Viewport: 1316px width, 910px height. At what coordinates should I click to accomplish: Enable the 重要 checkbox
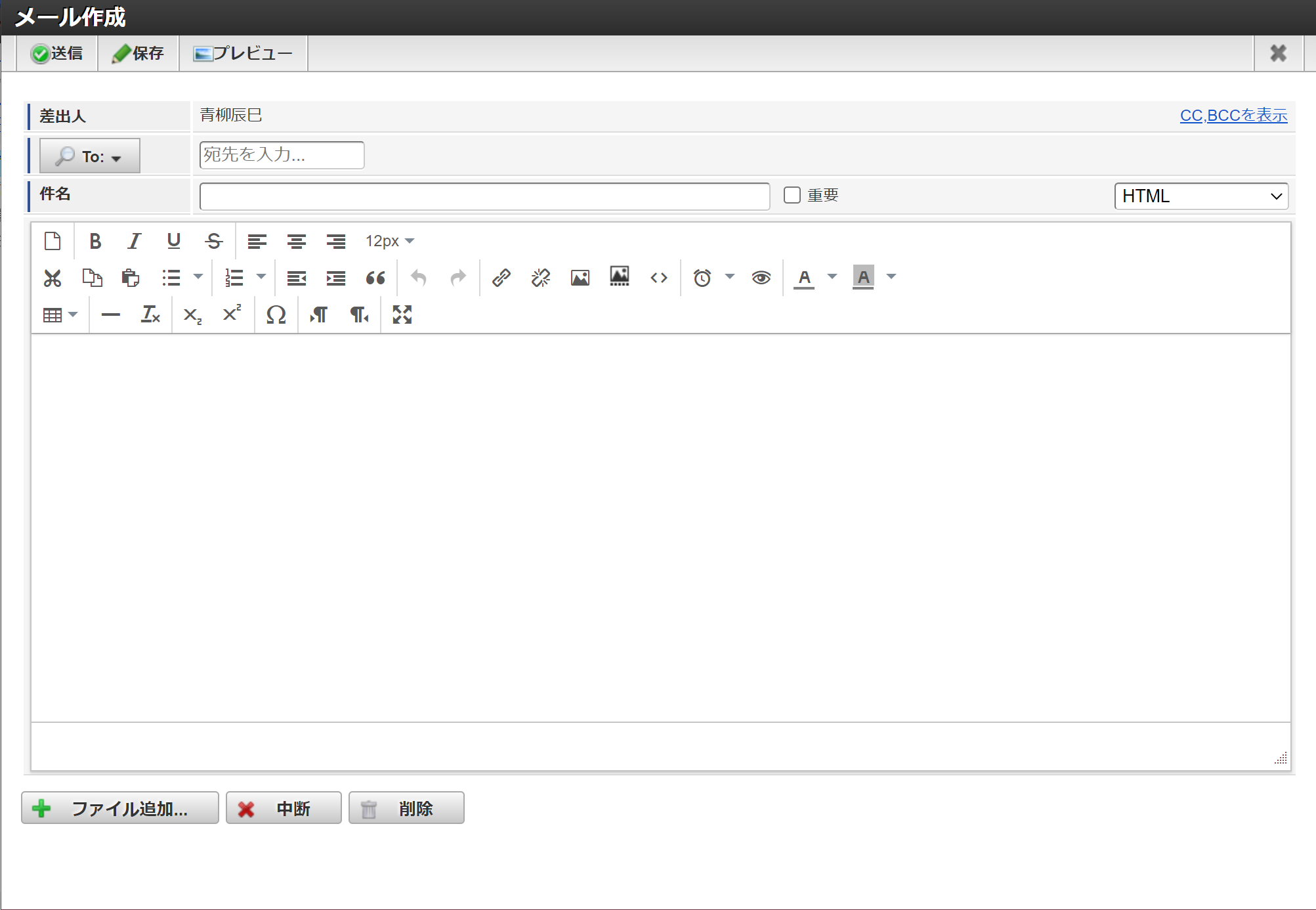tap(792, 195)
